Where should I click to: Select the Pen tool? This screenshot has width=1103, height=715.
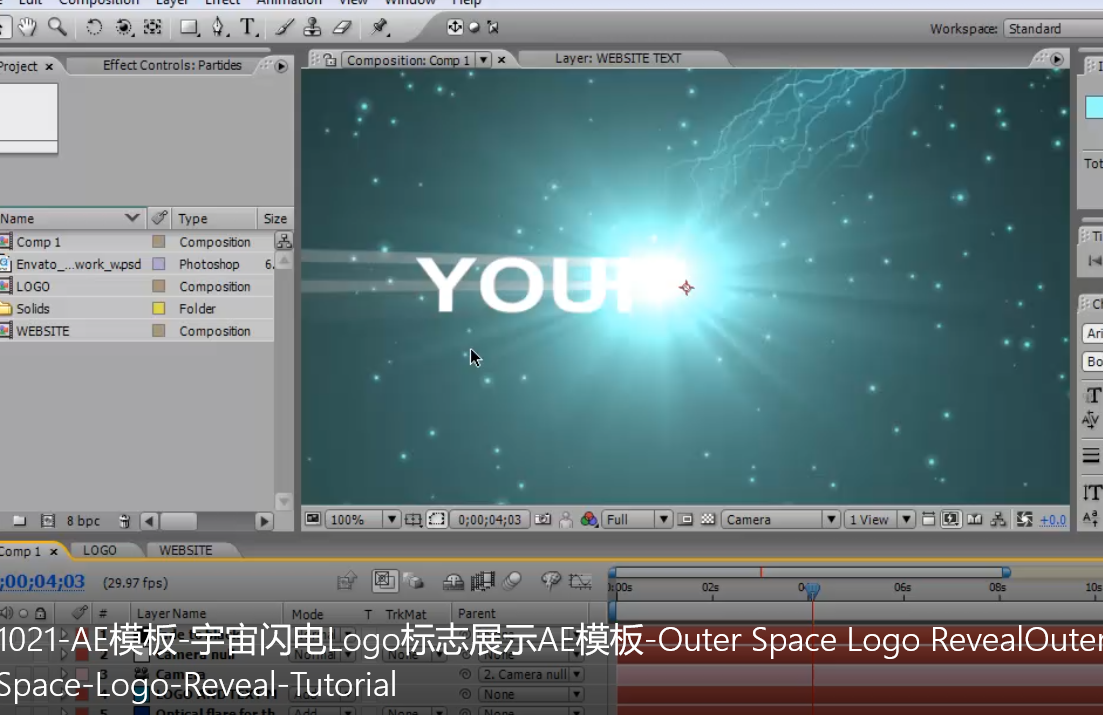(219, 27)
